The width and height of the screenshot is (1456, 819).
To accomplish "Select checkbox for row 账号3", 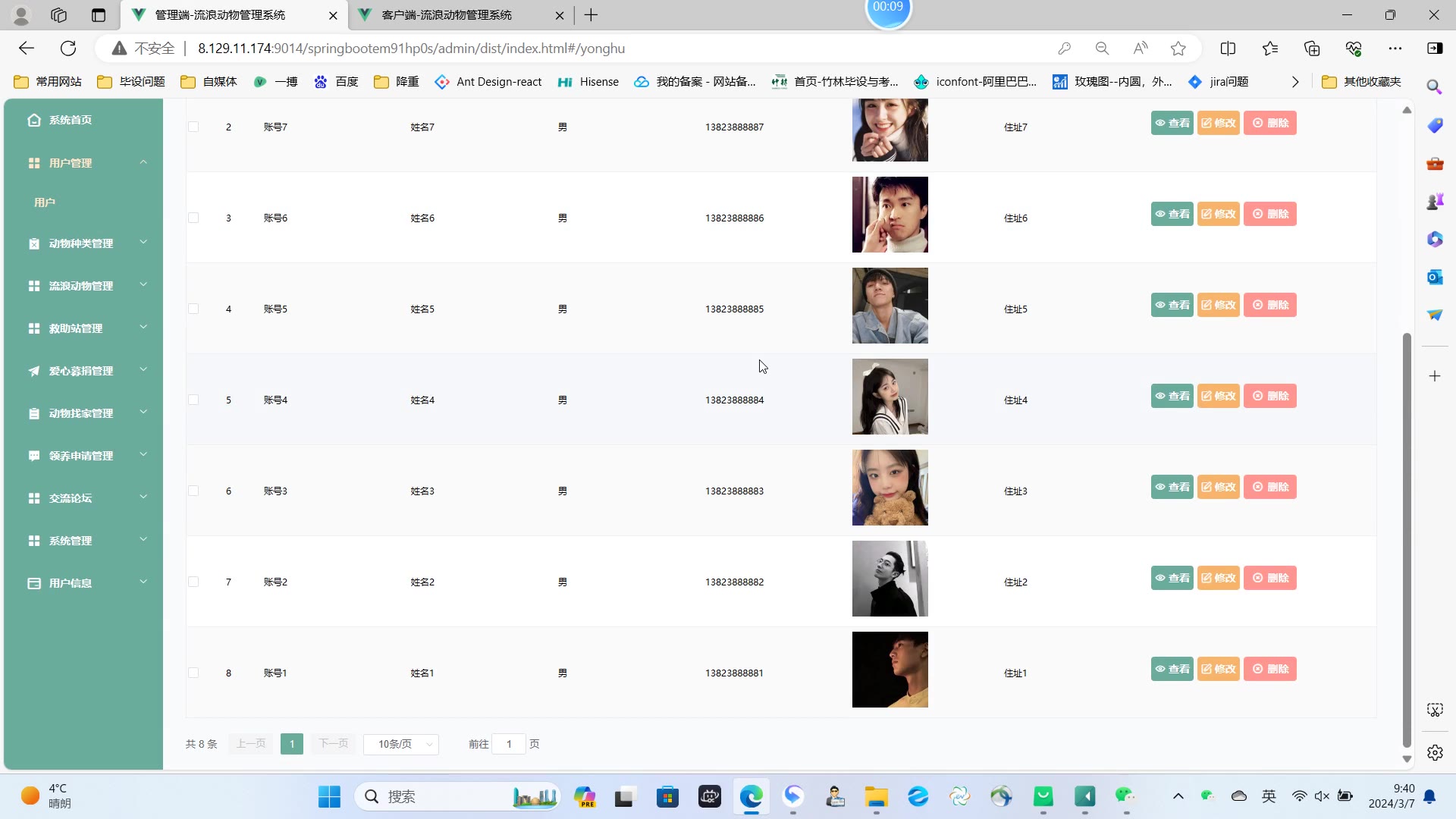I will coord(193,491).
